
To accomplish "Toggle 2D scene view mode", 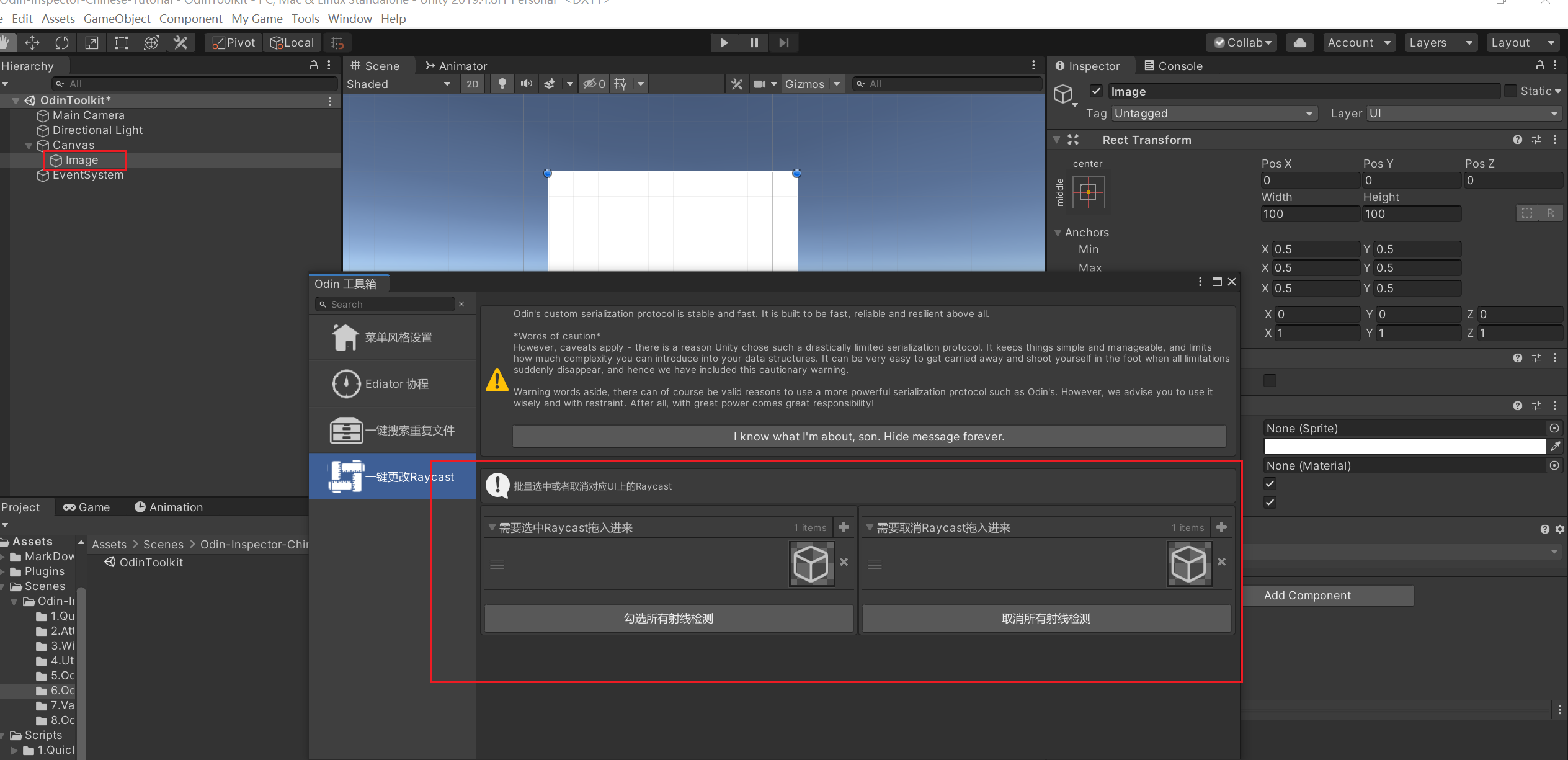I will [x=473, y=84].
